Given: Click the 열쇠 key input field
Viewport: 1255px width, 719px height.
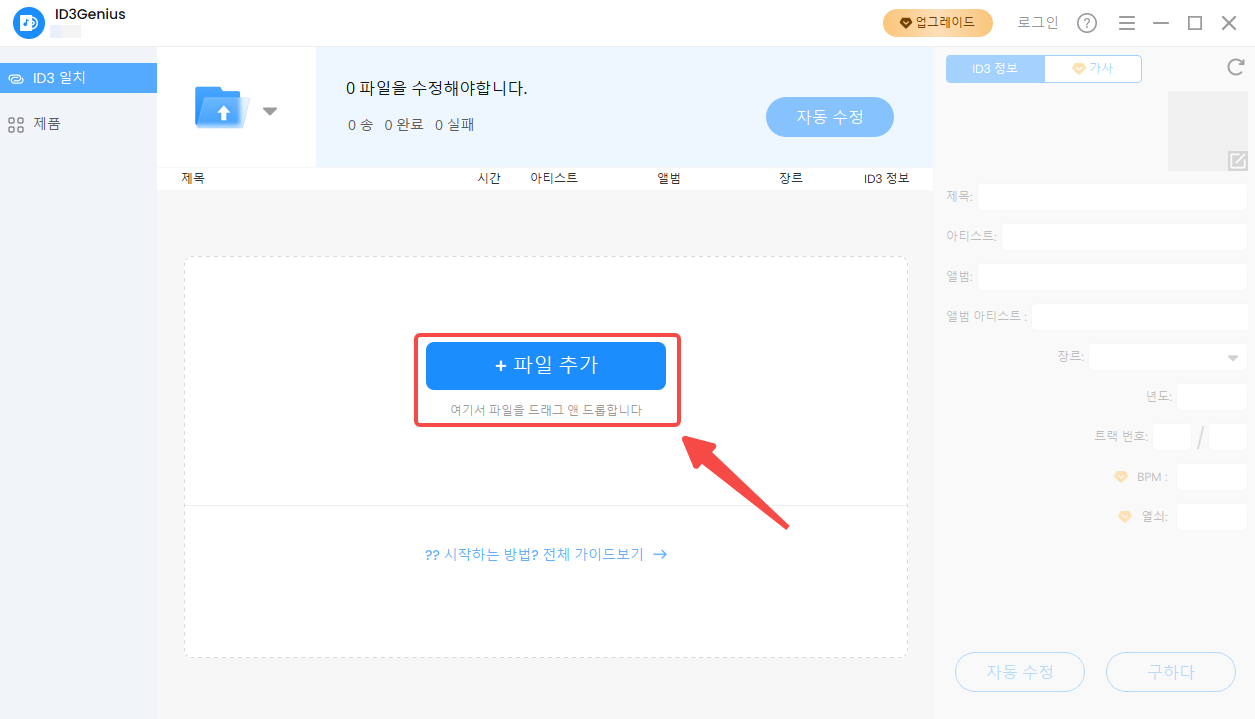Looking at the screenshot, I should click(x=1212, y=517).
